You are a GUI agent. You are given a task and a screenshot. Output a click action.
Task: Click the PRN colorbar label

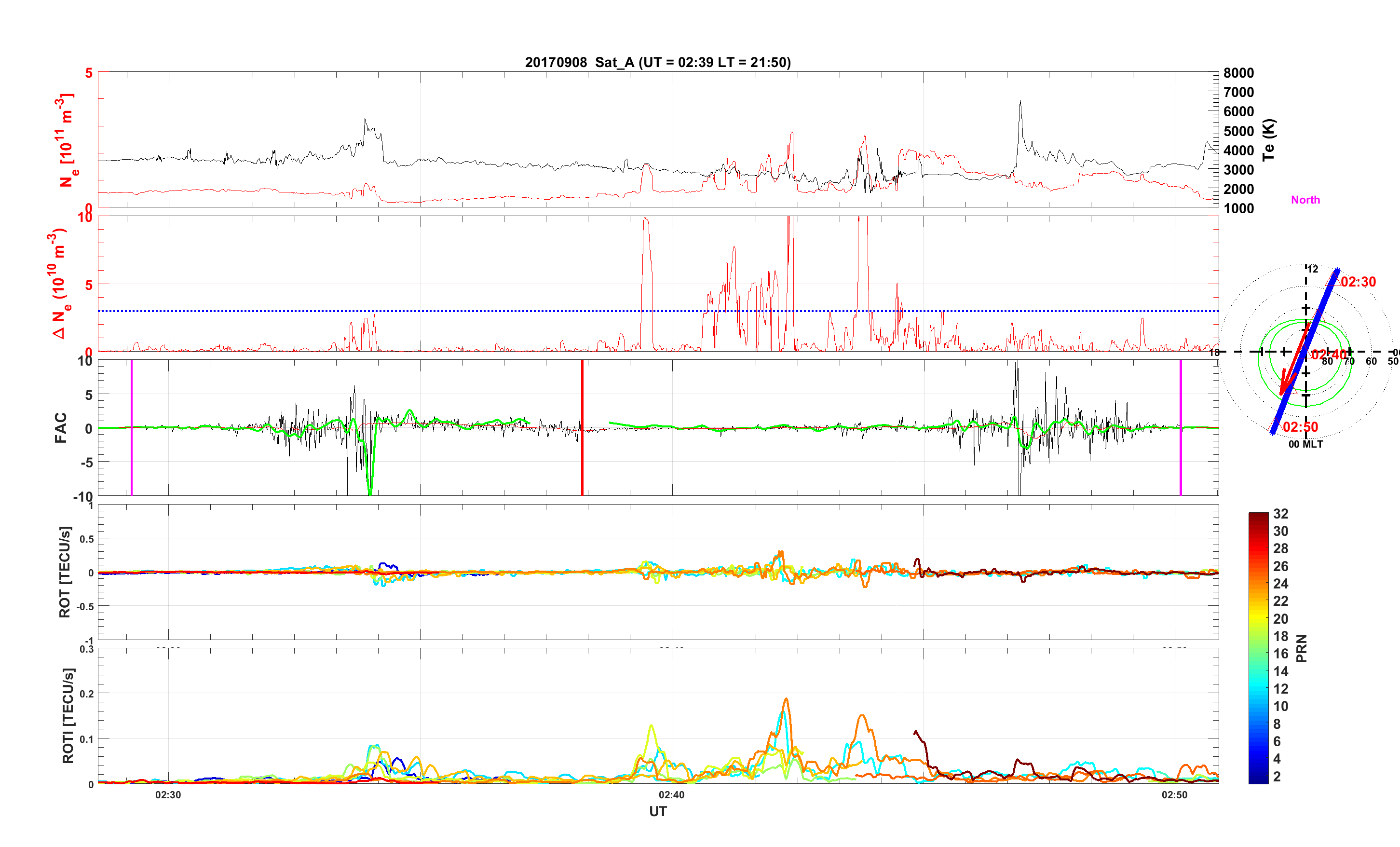1302,649
